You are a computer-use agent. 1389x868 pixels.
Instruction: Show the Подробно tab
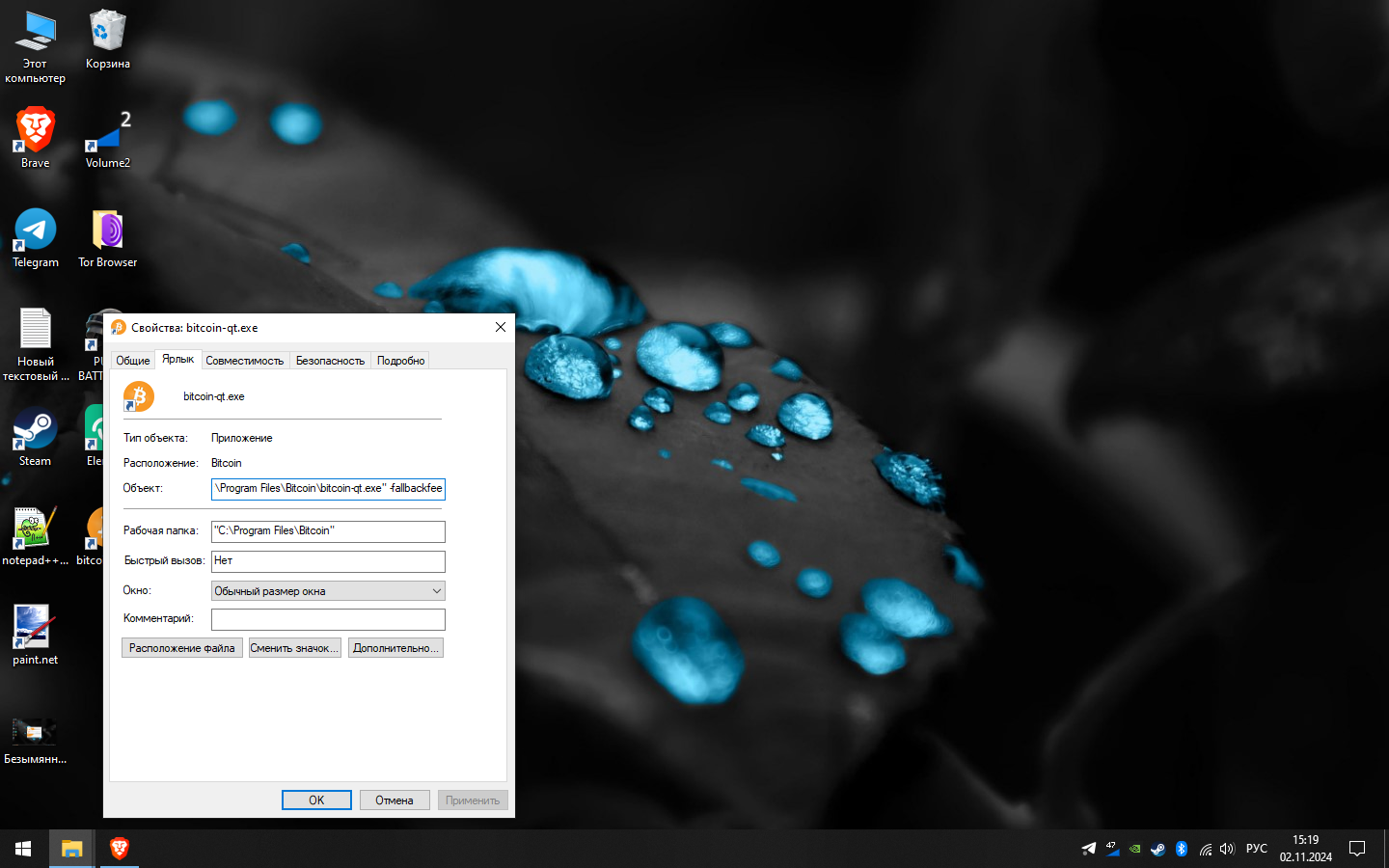click(400, 361)
